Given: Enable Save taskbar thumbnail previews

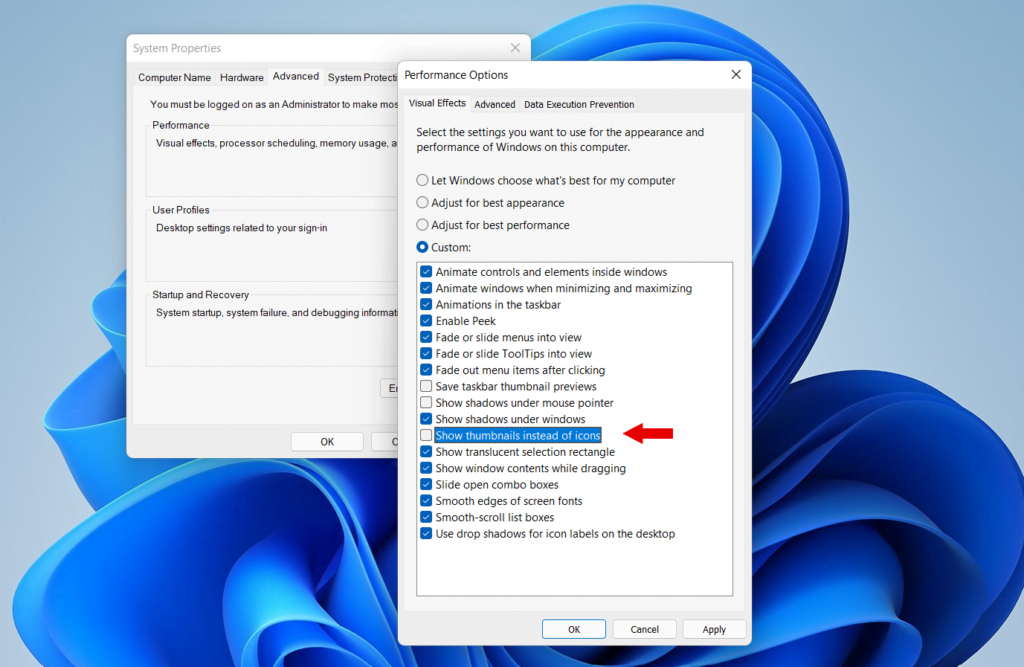Looking at the screenshot, I should tap(426, 386).
